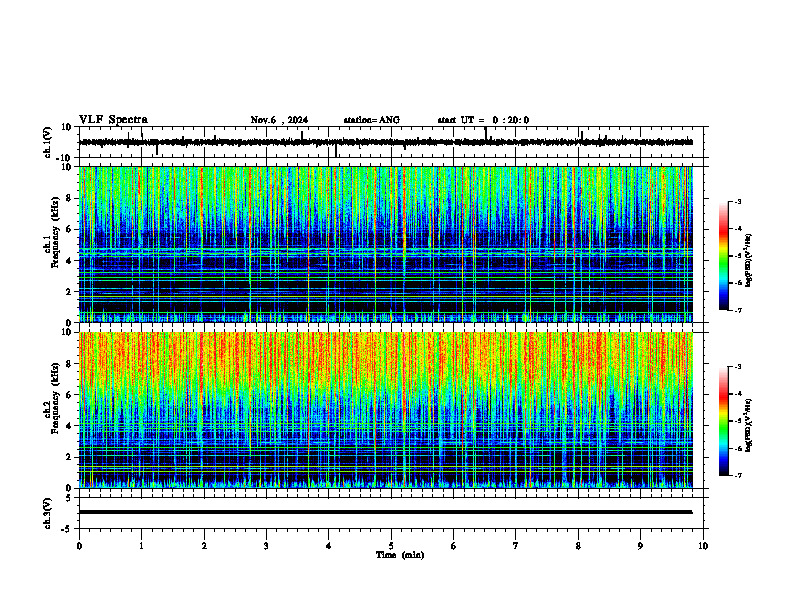
Task: Select the ch.2 "Frequency (kHz)" axis label
Action: click(x=55, y=398)
